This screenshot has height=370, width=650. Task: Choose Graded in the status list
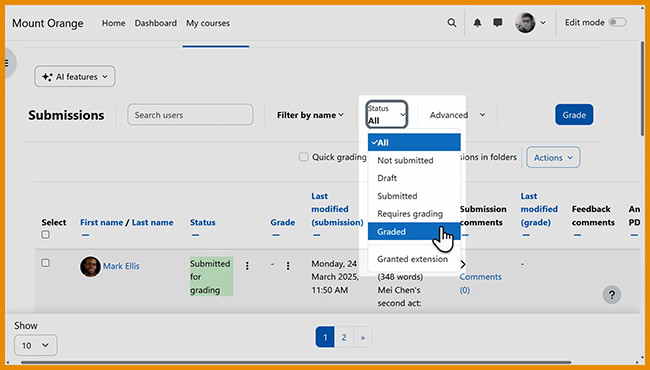414,232
